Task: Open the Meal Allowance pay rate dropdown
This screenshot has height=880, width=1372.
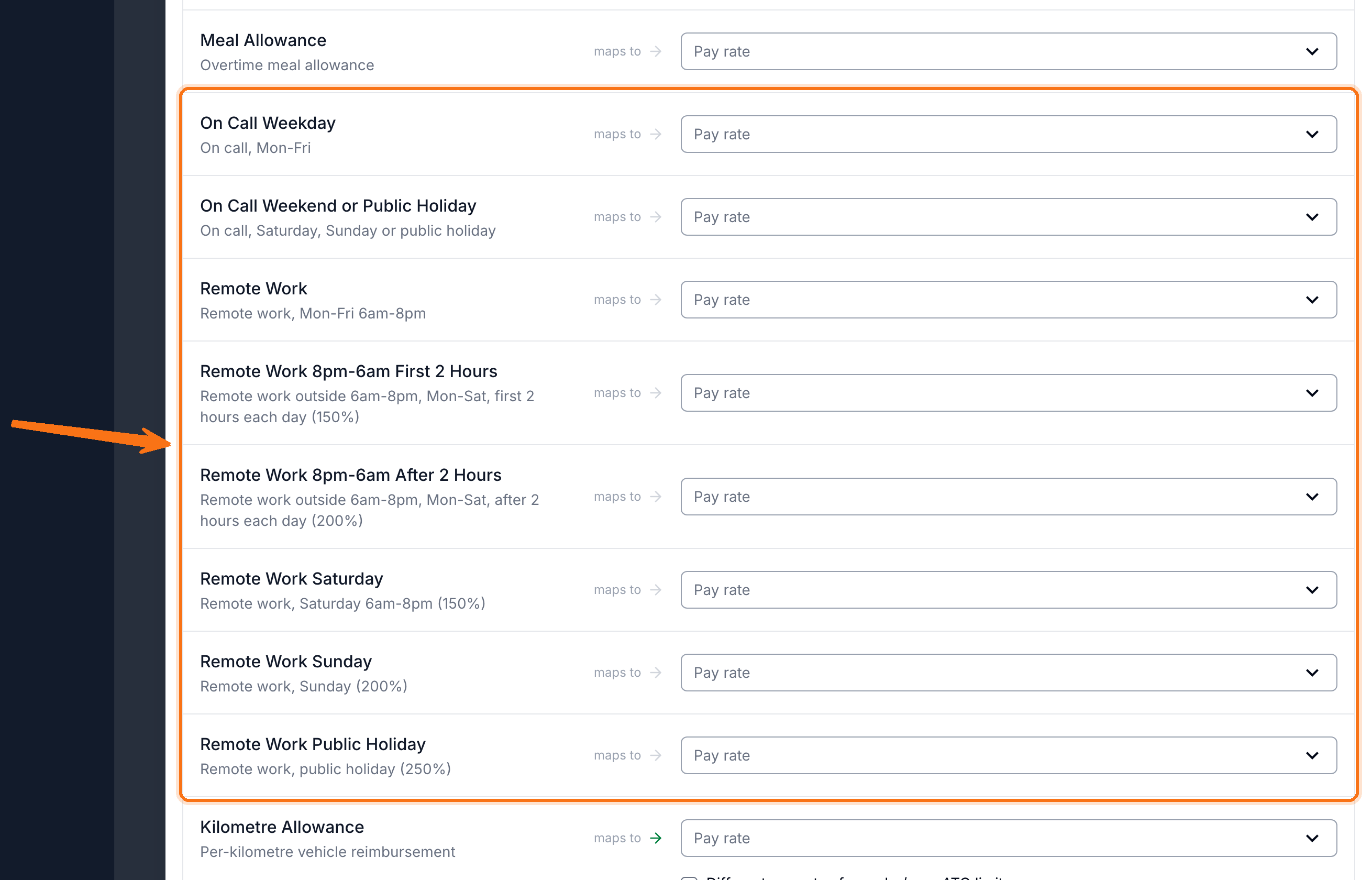Action: click(x=1008, y=51)
